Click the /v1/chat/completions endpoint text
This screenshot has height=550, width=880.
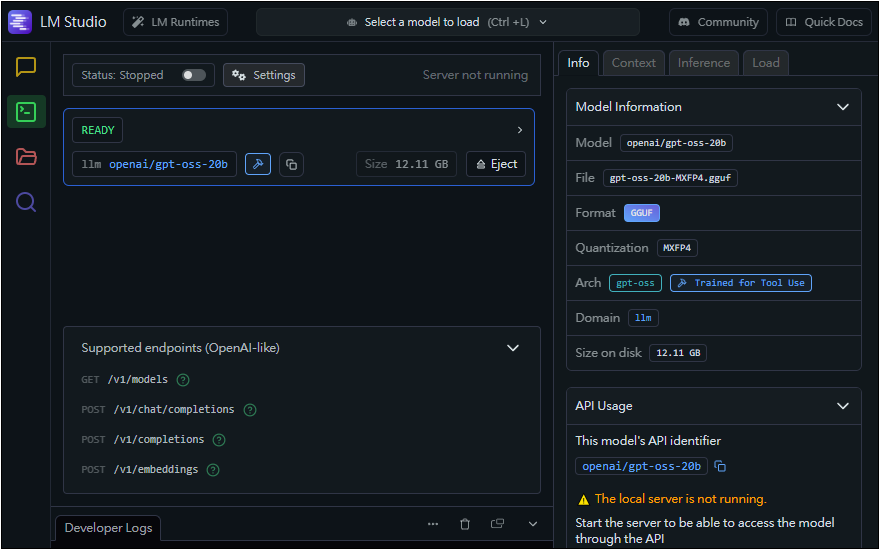coord(174,410)
